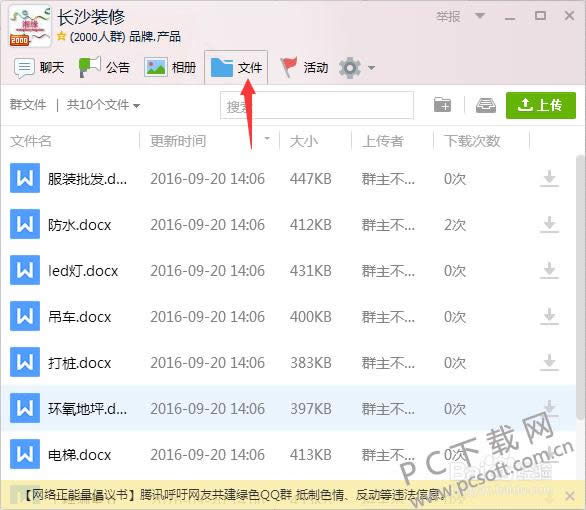Click the 447KB size value

pos(311,179)
